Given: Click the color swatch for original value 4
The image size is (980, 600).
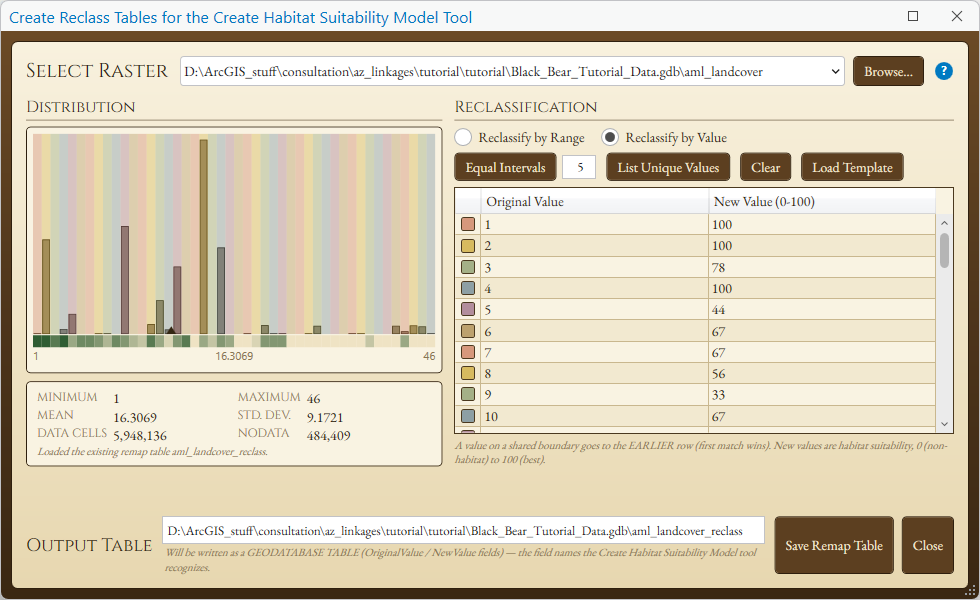Looking at the screenshot, I should tap(468, 289).
